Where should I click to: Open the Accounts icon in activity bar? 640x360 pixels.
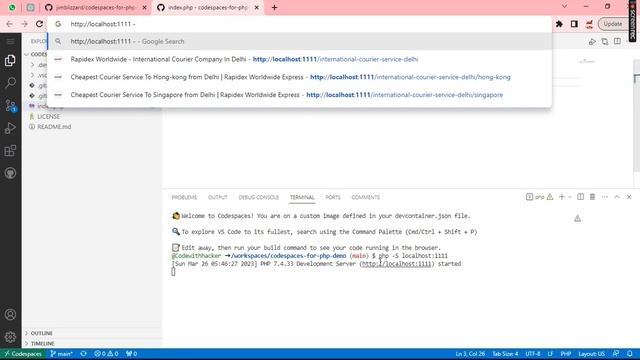(10, 314)
